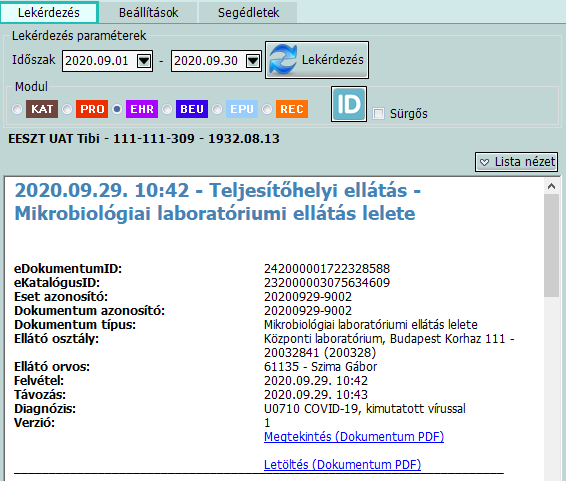Click the purple EHR module badge
This screenshot has width=566, height=481.
click(142, 109)
